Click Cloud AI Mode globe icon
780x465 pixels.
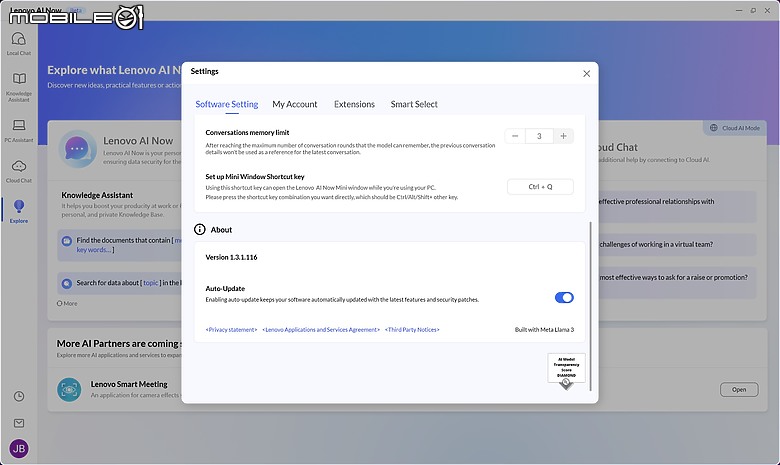[713, 128]
